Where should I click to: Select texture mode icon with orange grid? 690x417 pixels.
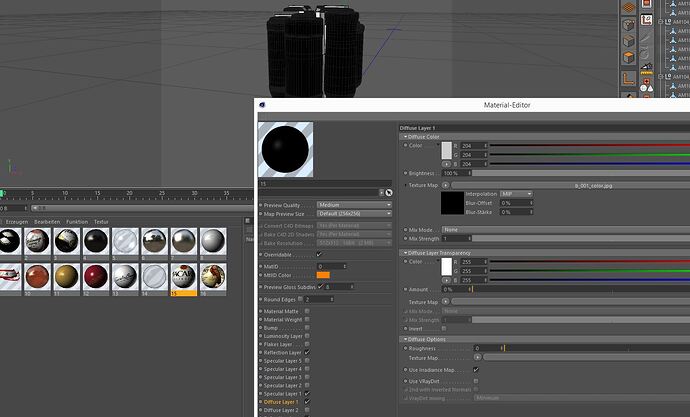coord(628,7)
